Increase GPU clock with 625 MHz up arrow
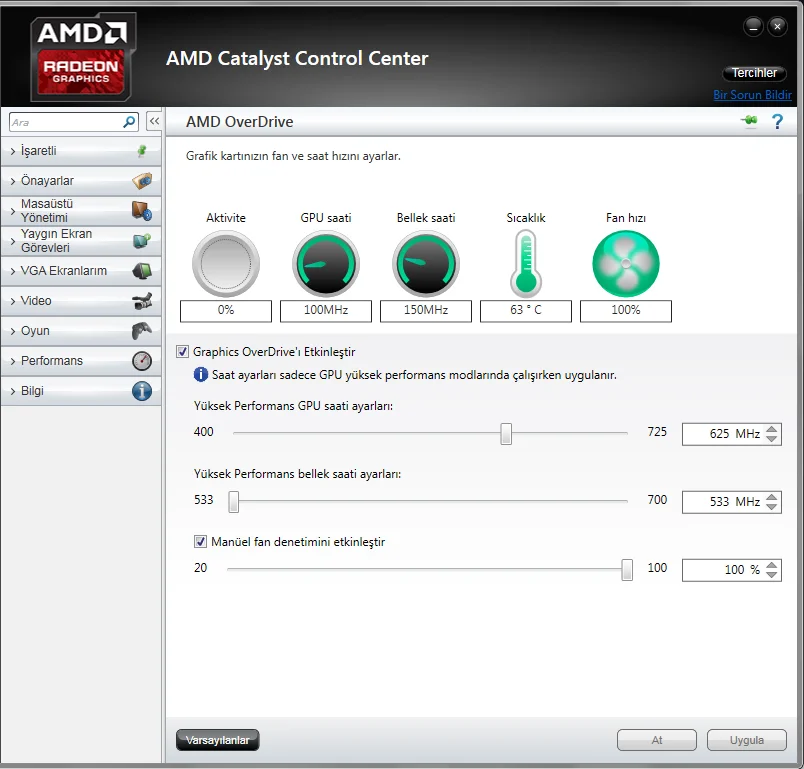 pyautogui.click(x=772, y=429)
